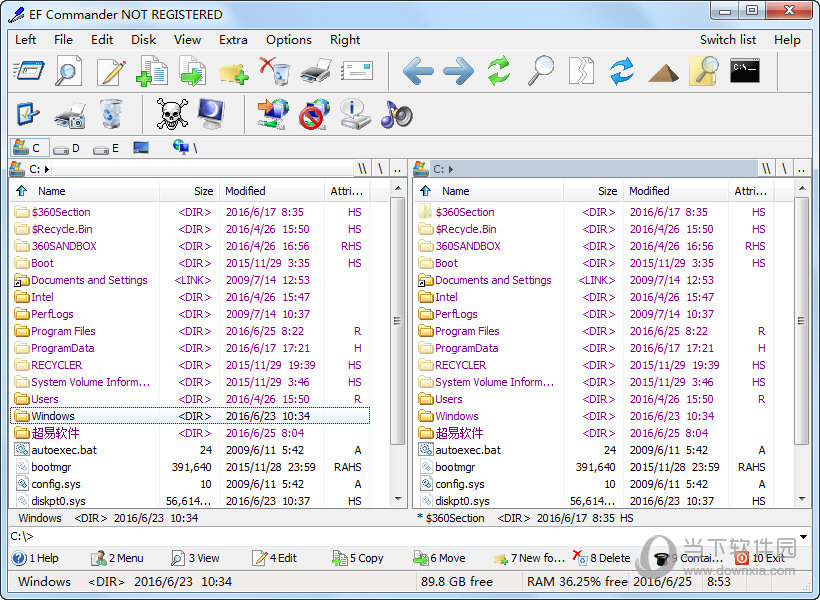Click the empty recycle bin icon
This screenshot has height=600, width=820.
[111, 114]
